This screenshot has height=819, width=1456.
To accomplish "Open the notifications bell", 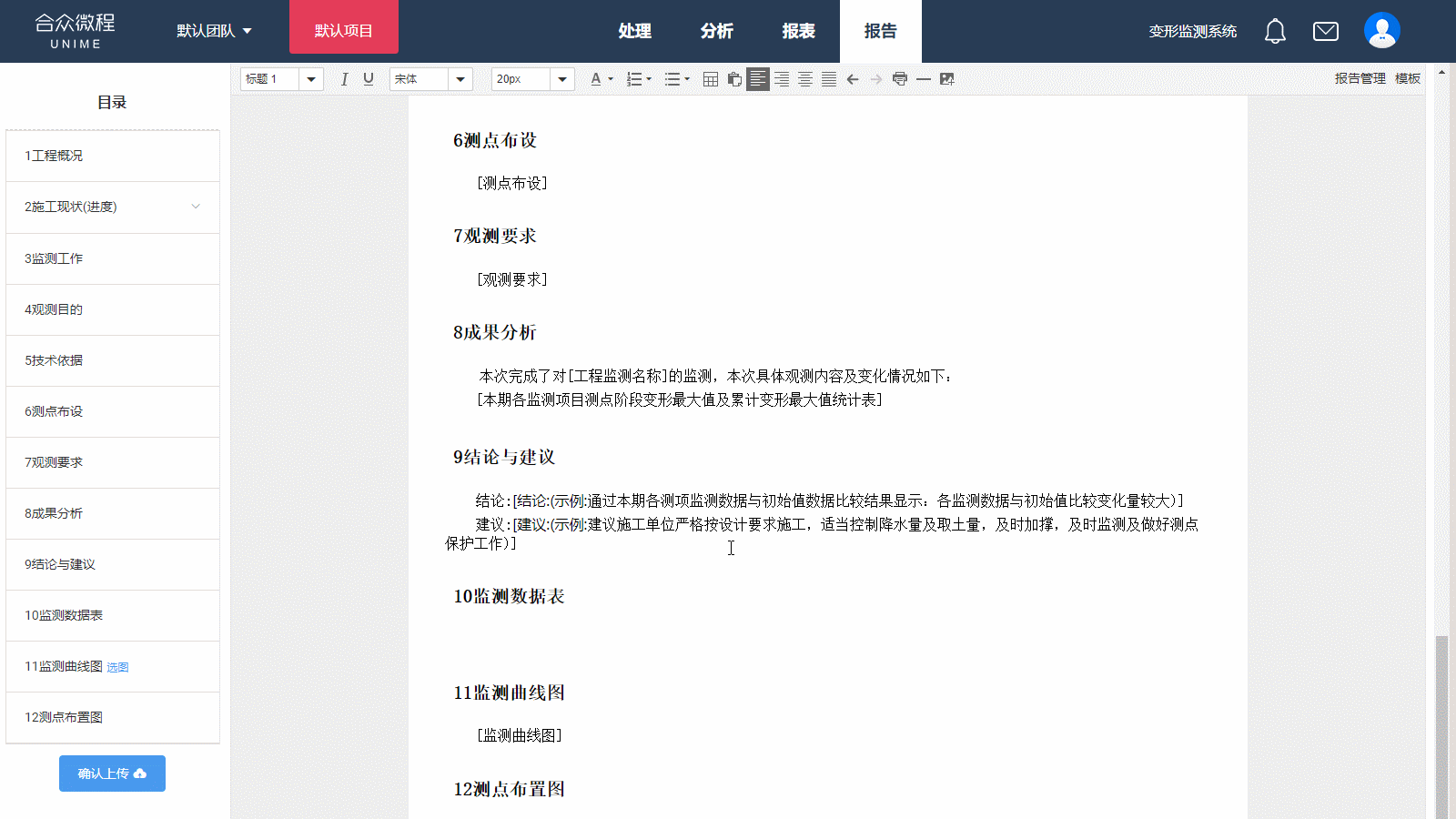I will (x=1275, y=32).
